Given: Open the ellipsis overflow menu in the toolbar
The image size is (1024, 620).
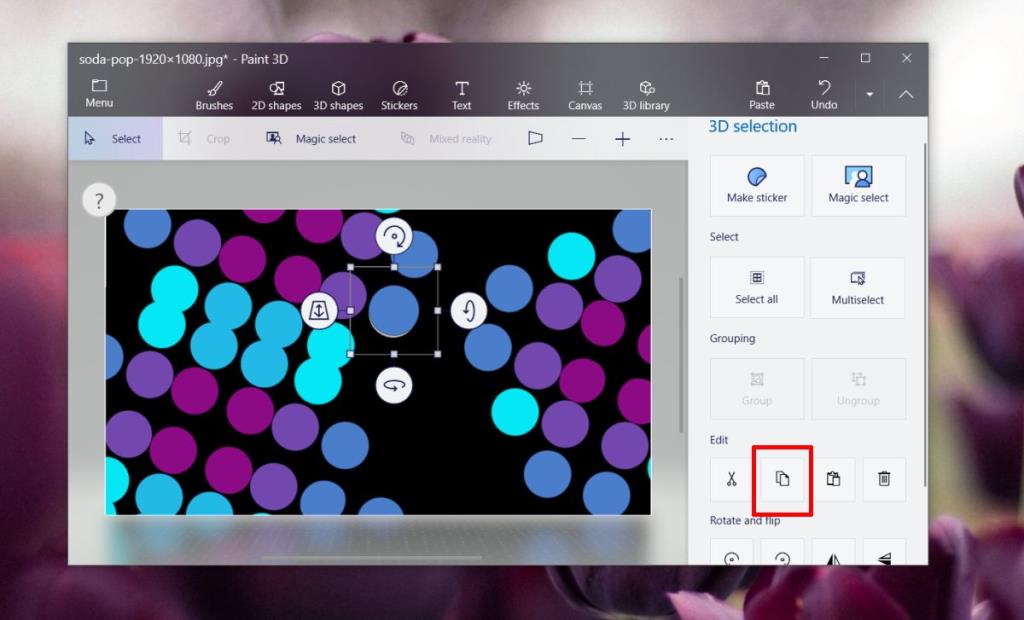Looking at the screenshot, I should [x=665, y=139].
